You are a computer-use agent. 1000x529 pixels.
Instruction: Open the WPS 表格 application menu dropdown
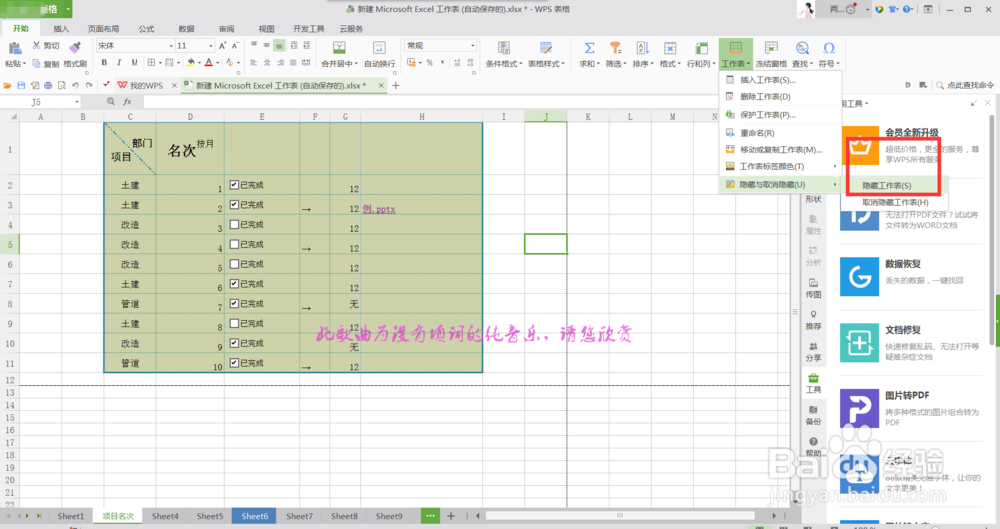pyautogui.click(x=68, y=9)
